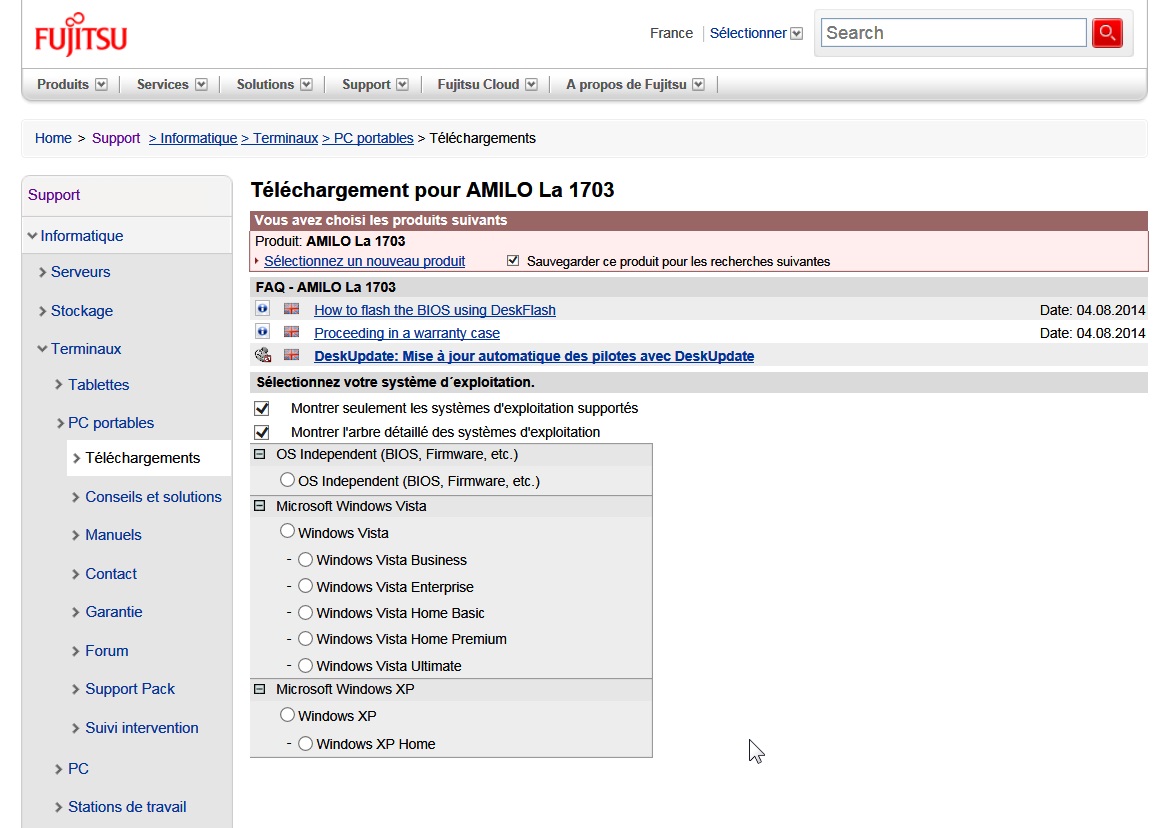Screen dimensions: 1154x828
Task: Open Tablettes in sidebar
Action: (99, 385)
